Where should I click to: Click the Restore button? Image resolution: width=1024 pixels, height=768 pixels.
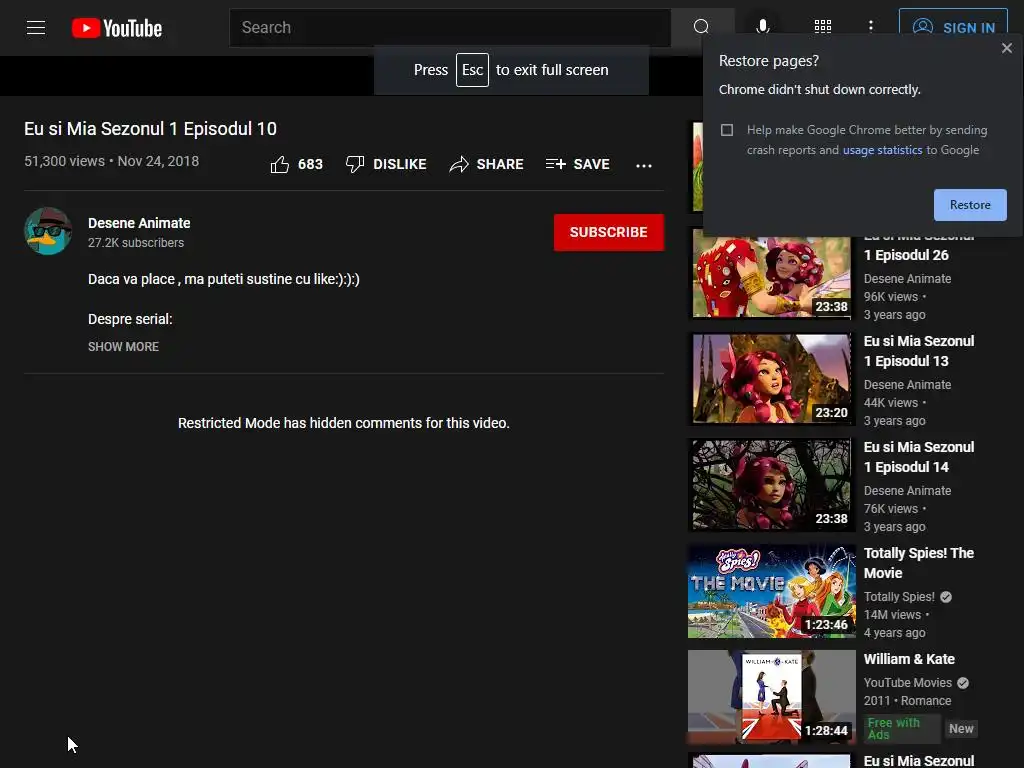pos(970,205)
